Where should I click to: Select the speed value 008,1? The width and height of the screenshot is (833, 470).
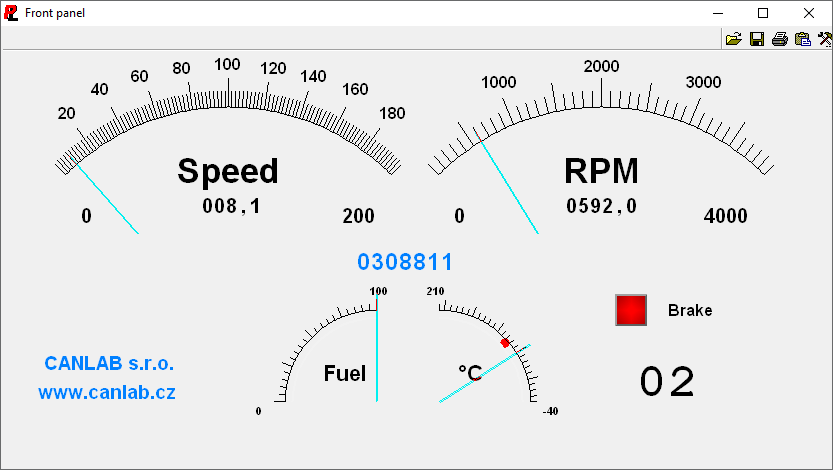pos(232,206)
